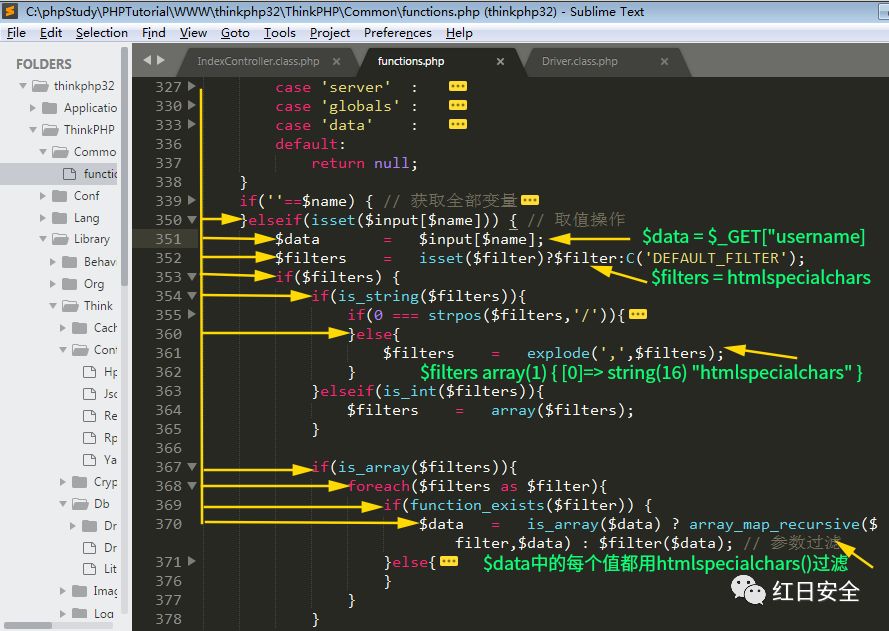
Task: Open the Preferences menu
Action: (x=397, y=33)
